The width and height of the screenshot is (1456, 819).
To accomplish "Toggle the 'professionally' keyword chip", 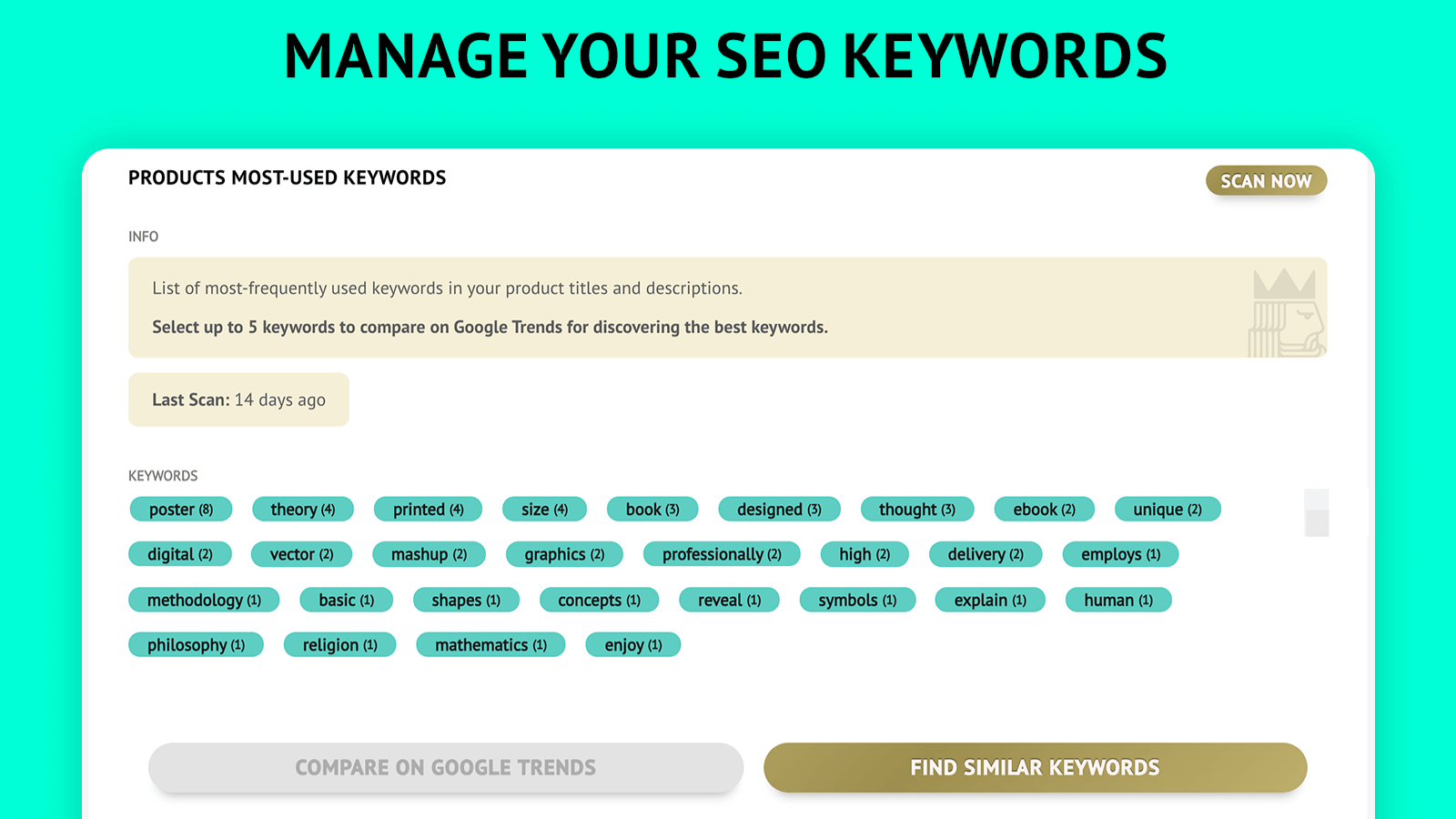I will [x=722, y=554].
